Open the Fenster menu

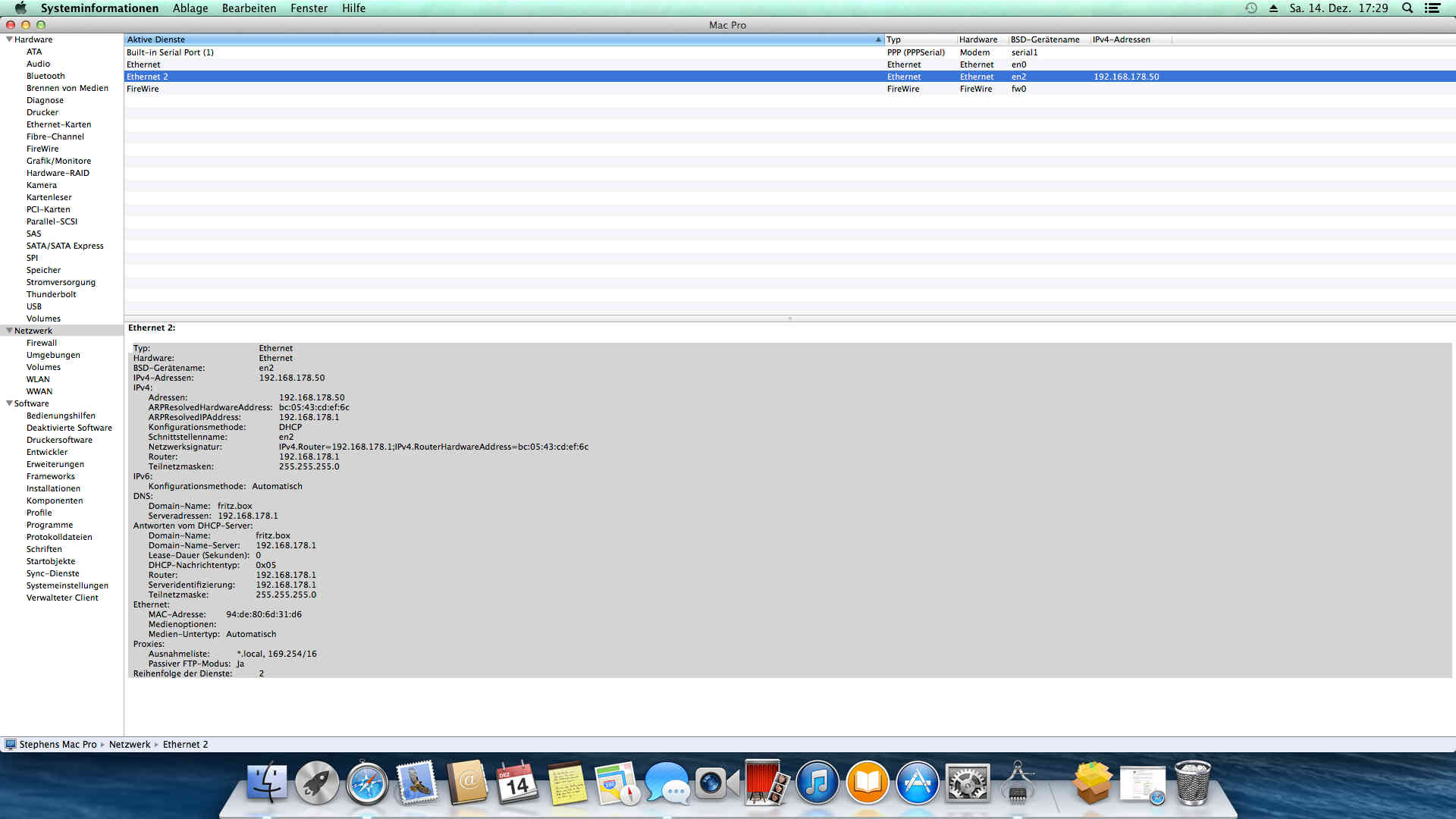309,8
